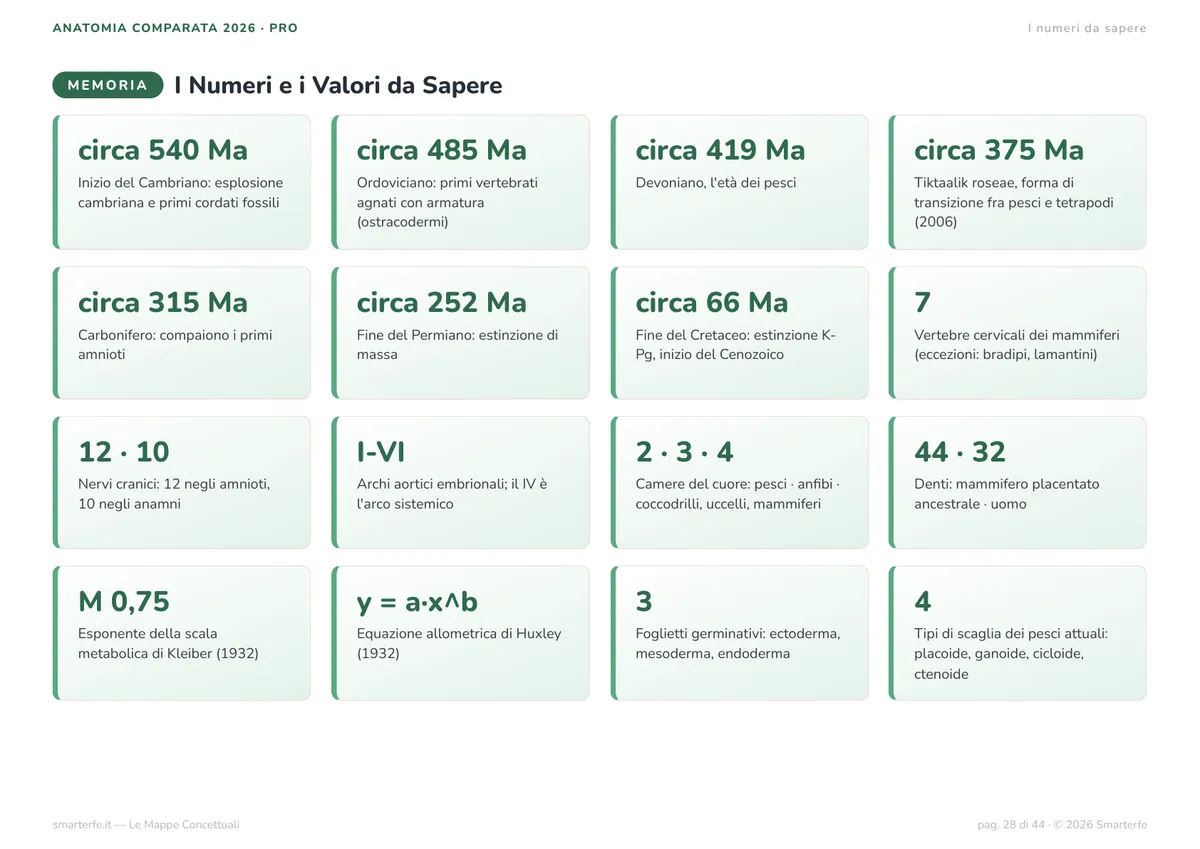Click the Tiktaalik roseae description
The image size is (1200, 849).
1014,202
